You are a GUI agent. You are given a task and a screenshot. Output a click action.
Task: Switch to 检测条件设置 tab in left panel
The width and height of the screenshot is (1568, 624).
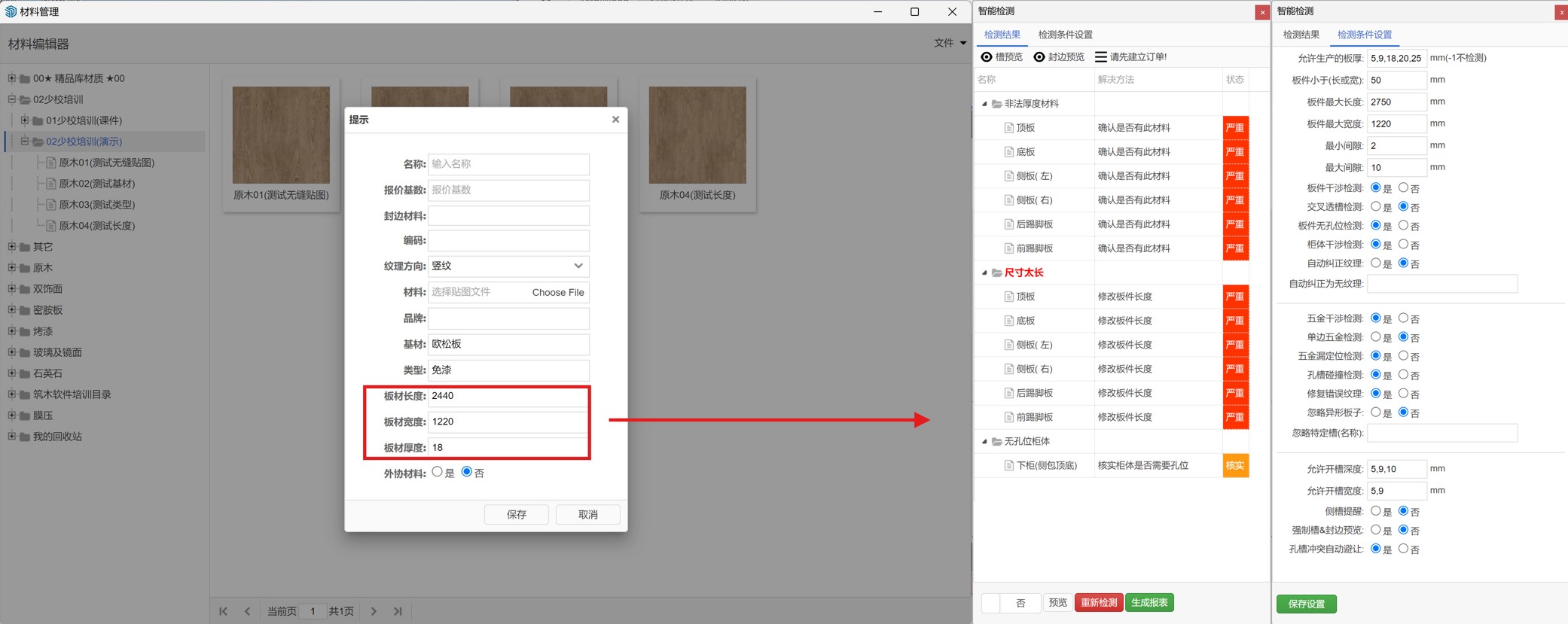(x=1065, y=35)
